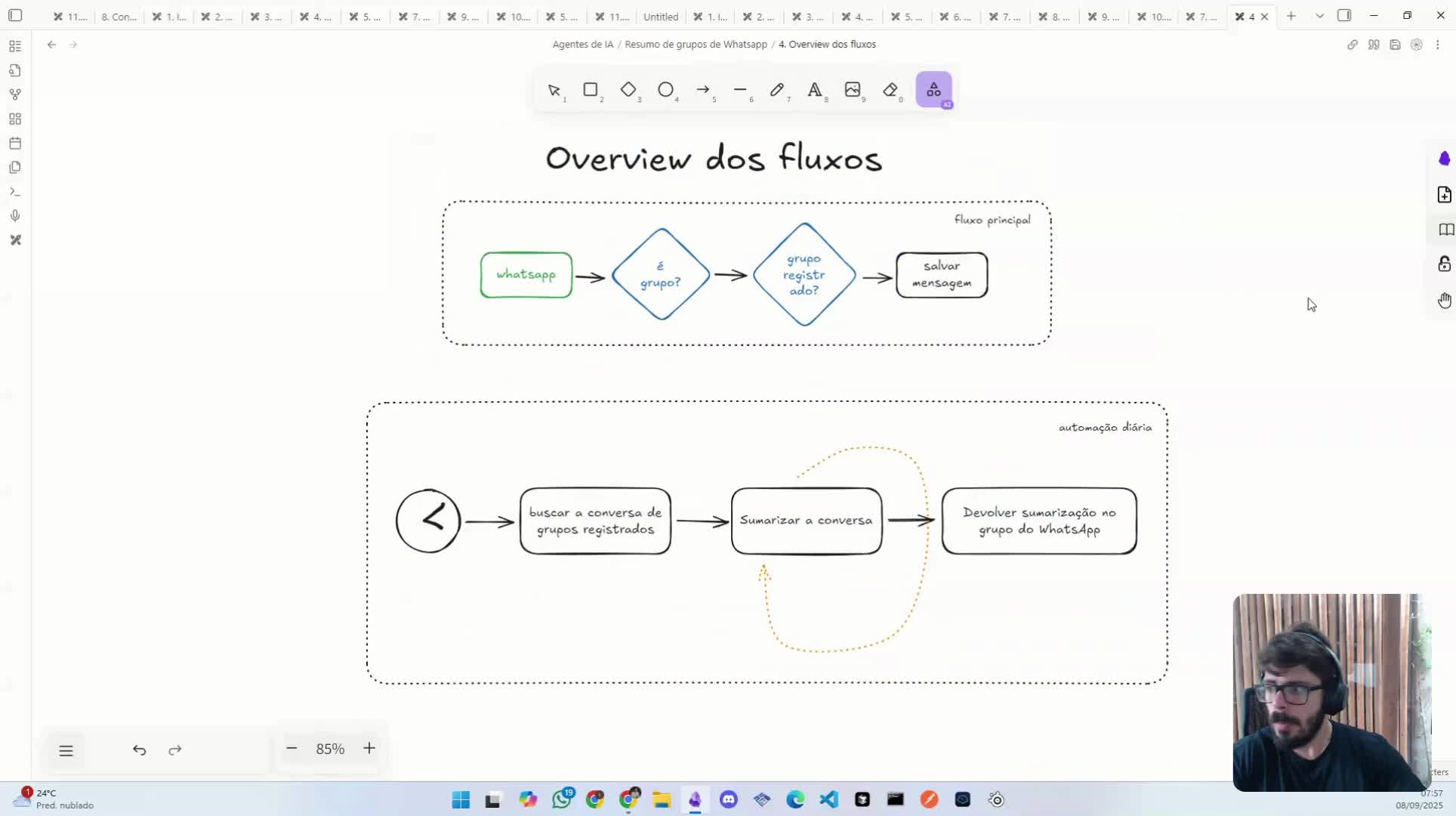This screenshot has height=816, width=1456.
Task: Switch to the Untitled tab
Action: coord(660,17)
